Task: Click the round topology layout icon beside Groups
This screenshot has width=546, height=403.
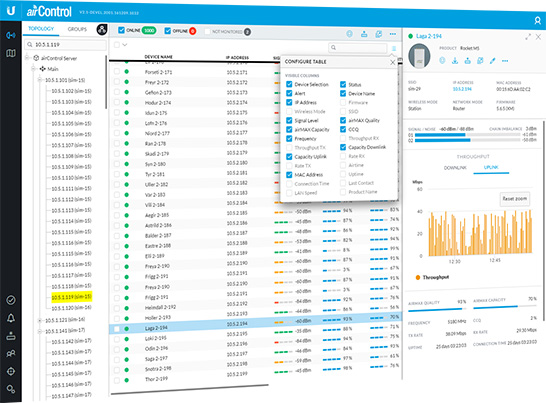Action: [x=102, y=29]
